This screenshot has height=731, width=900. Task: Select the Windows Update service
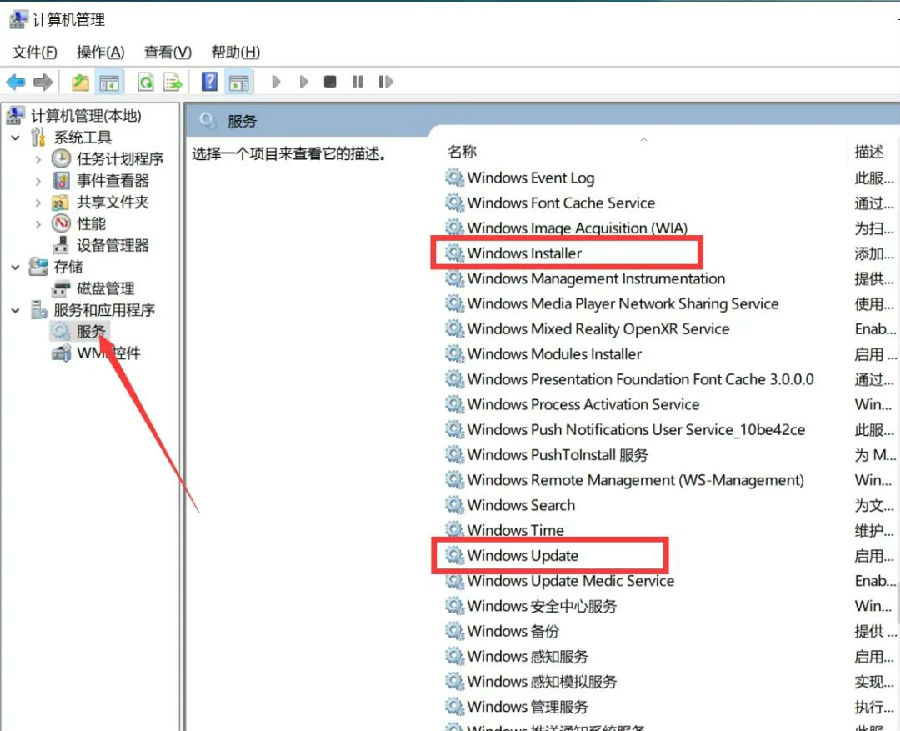(523, 555)
